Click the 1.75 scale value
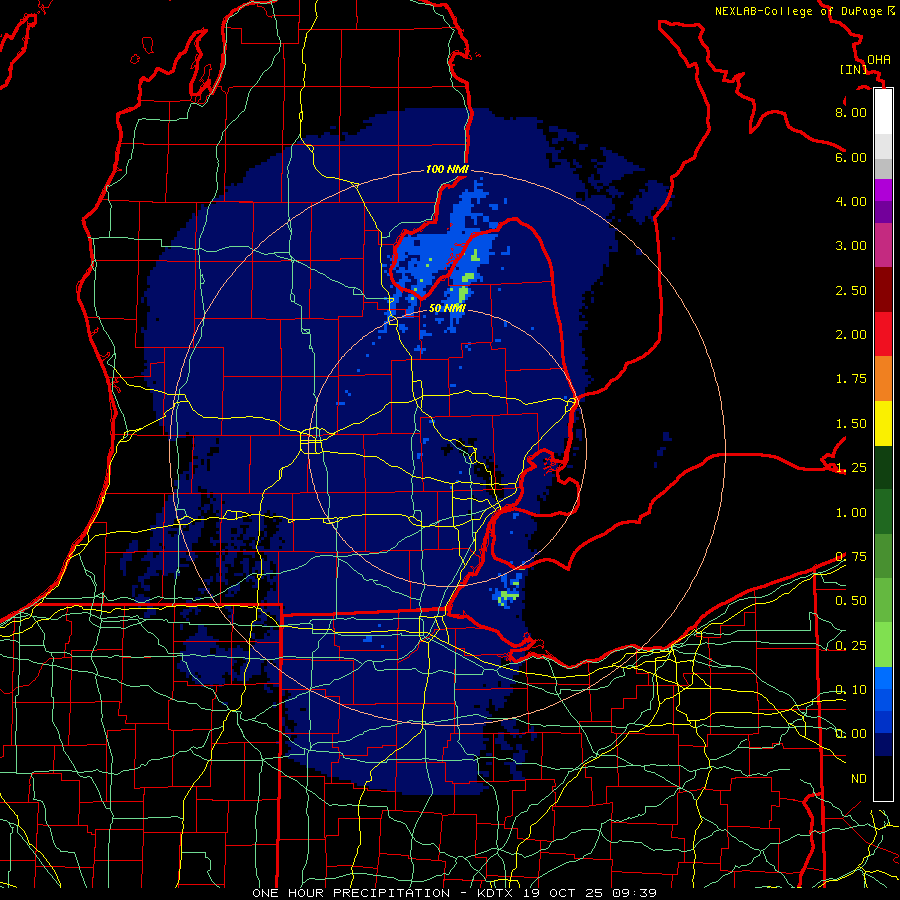The height and width of the screenshot is (900, 900). (851, 379)
